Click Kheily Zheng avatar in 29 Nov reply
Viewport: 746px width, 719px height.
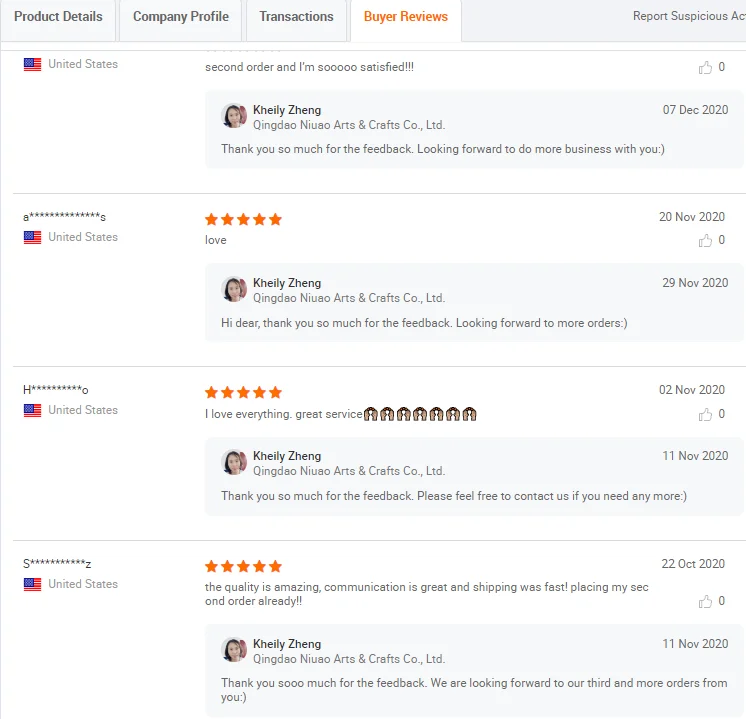coord(234,289)
